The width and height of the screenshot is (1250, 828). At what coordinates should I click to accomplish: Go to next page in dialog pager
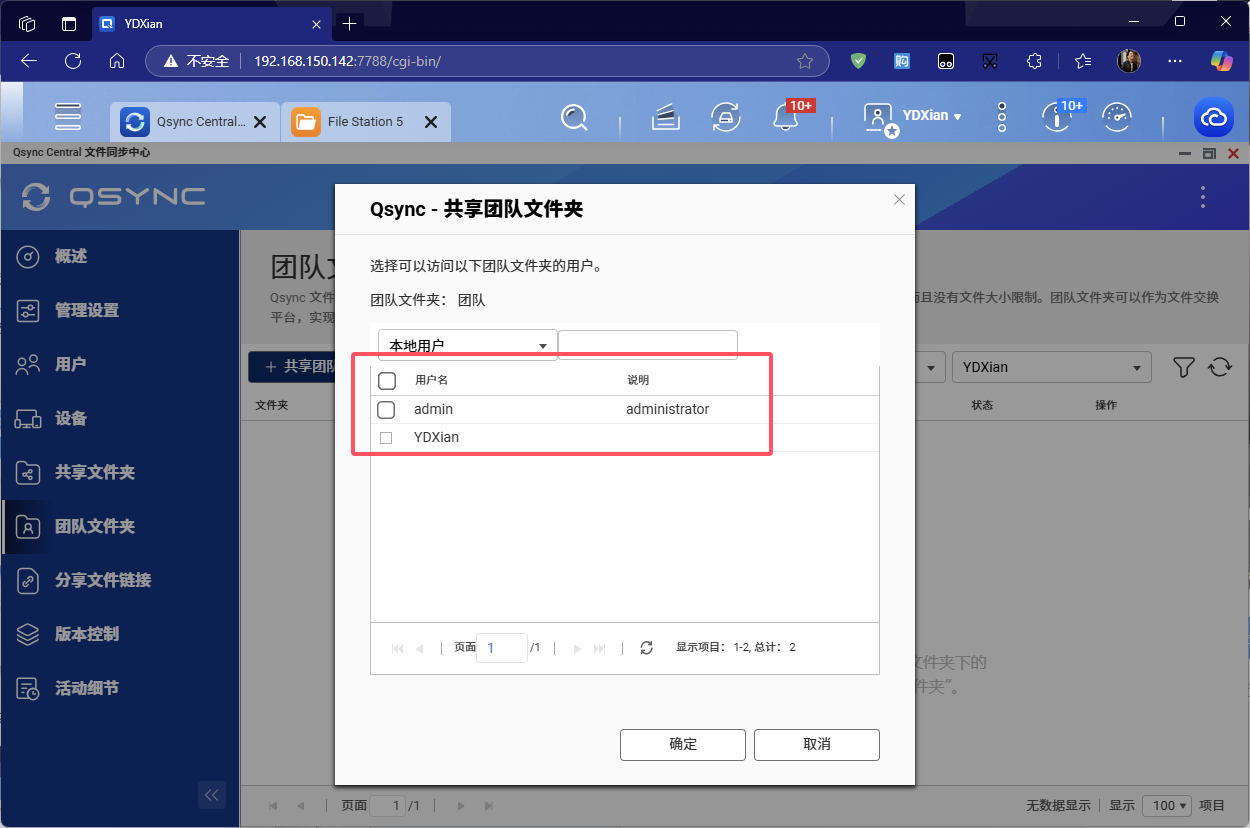click(577, 648)
